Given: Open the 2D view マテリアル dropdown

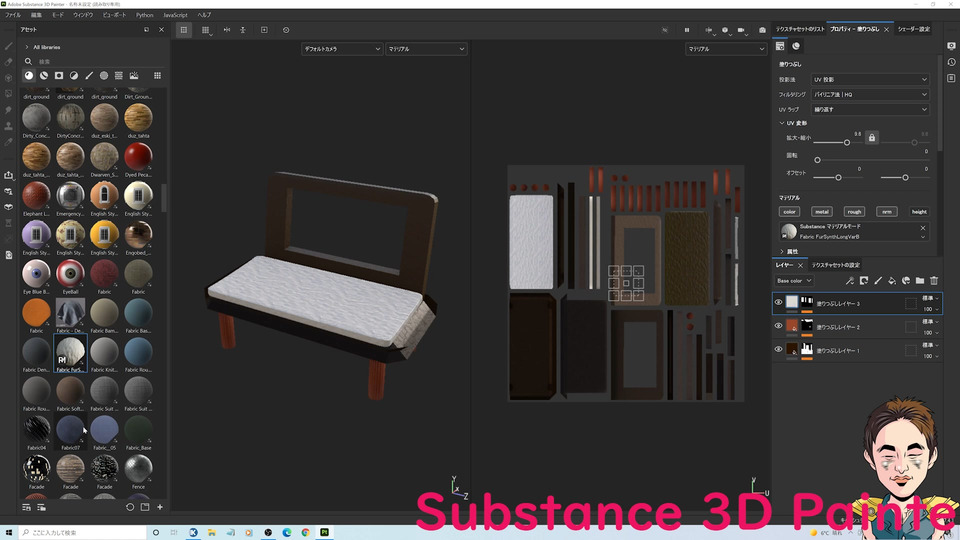Looking at the screenshot, I should coord(726,49).
